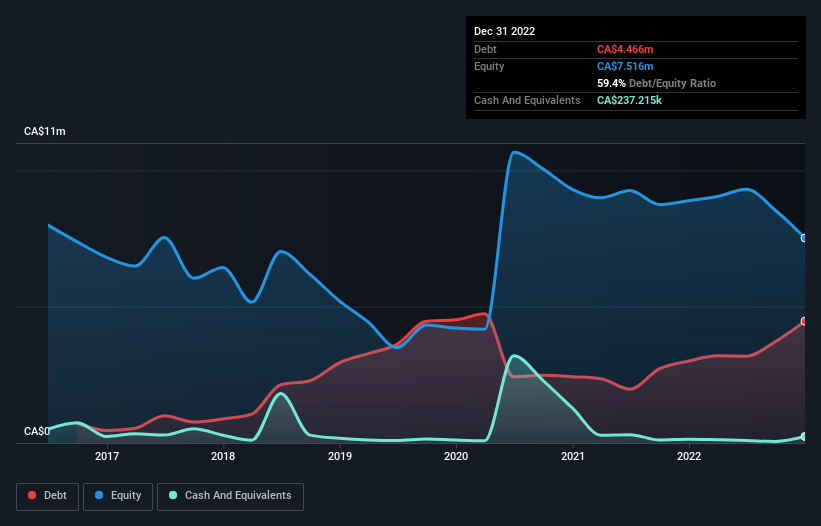The height and width of the screenshot is (526, 821).
Task: Select the 2018 x-axis label
Action: click(x=223, y=456)
